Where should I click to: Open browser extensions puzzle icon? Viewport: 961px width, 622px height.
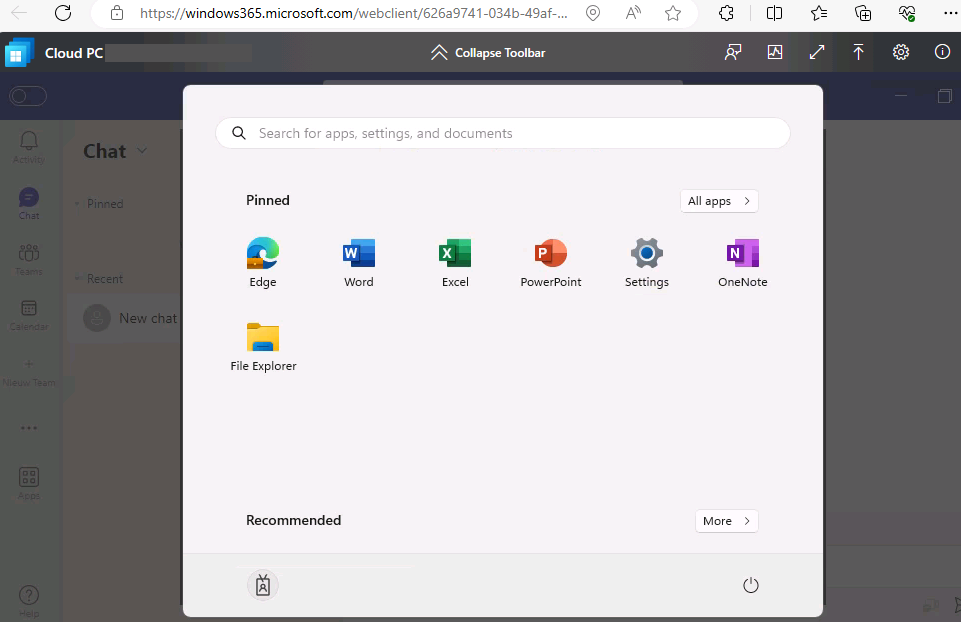tap(726, 13)
